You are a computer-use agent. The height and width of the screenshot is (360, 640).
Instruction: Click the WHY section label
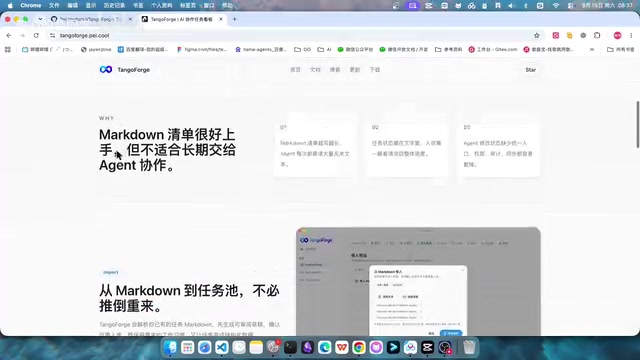tap(106, 118)
